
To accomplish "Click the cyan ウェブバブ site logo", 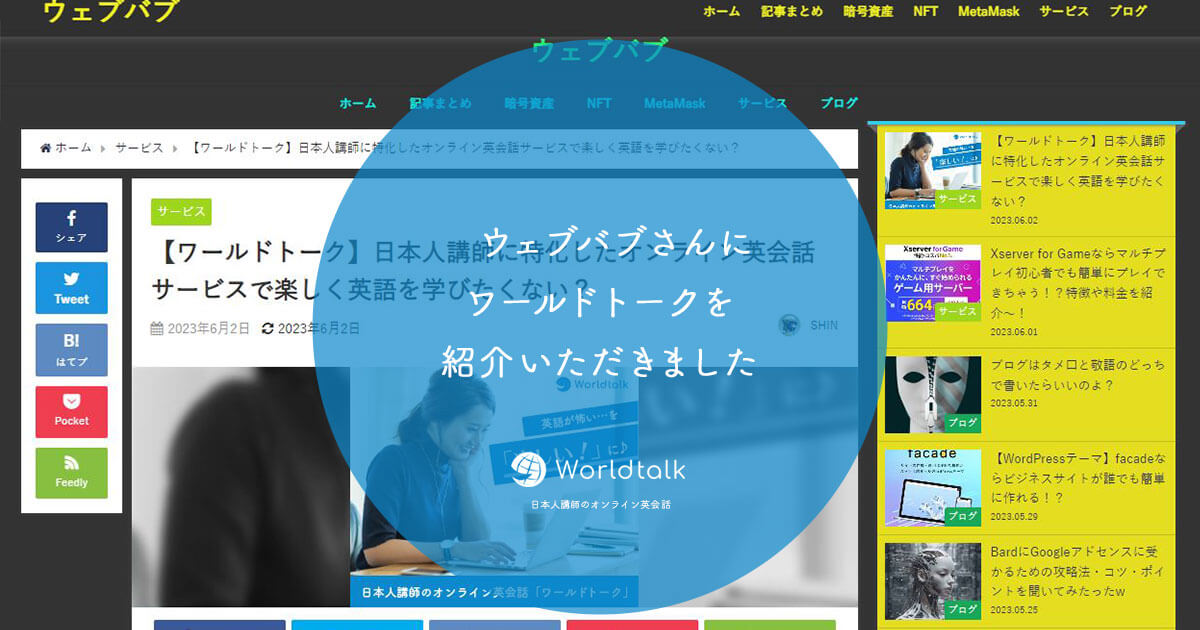I will tap(599, 51).
